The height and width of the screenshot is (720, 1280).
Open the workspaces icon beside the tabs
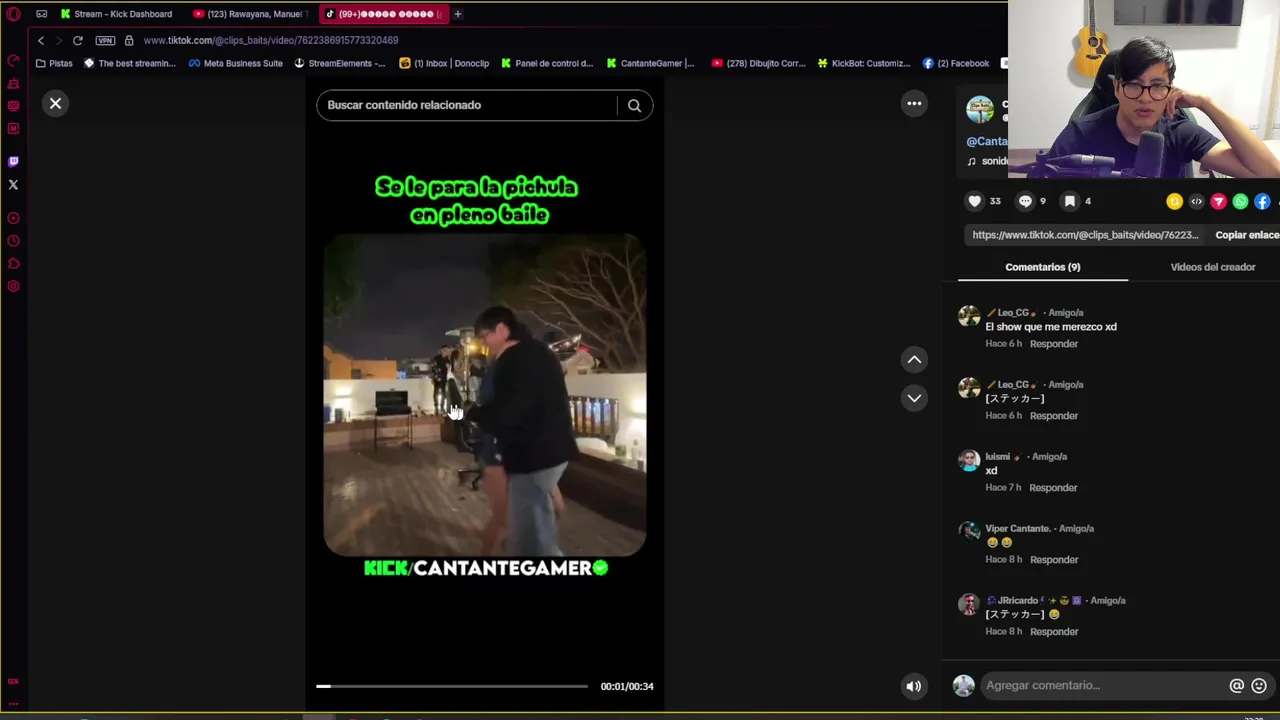(41, 14)
